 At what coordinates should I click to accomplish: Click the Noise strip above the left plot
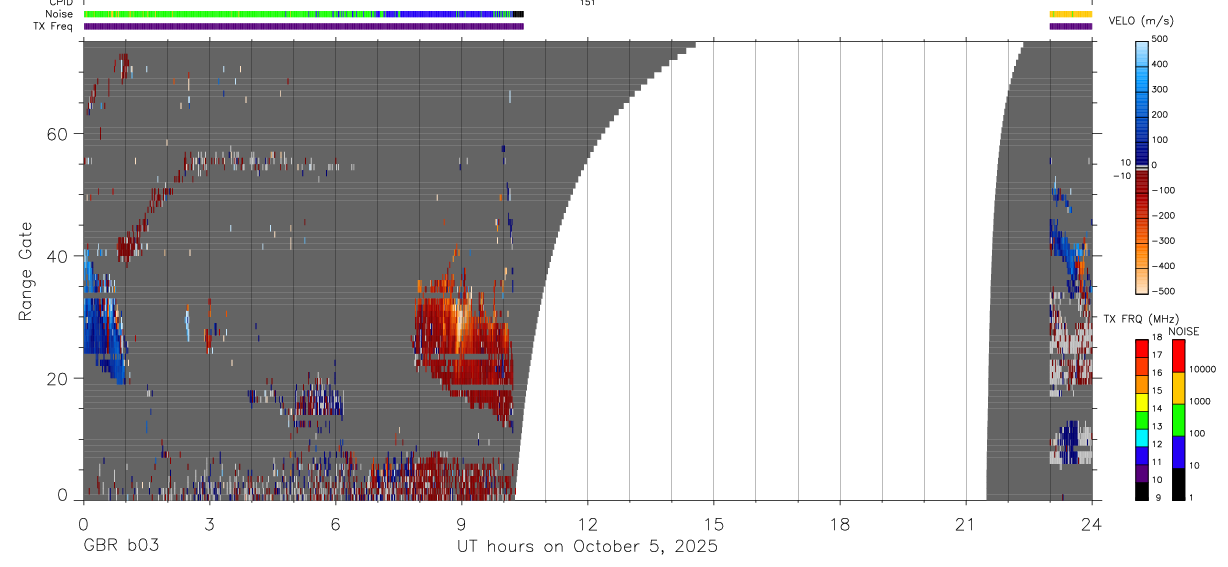click(x=303, y=14)
